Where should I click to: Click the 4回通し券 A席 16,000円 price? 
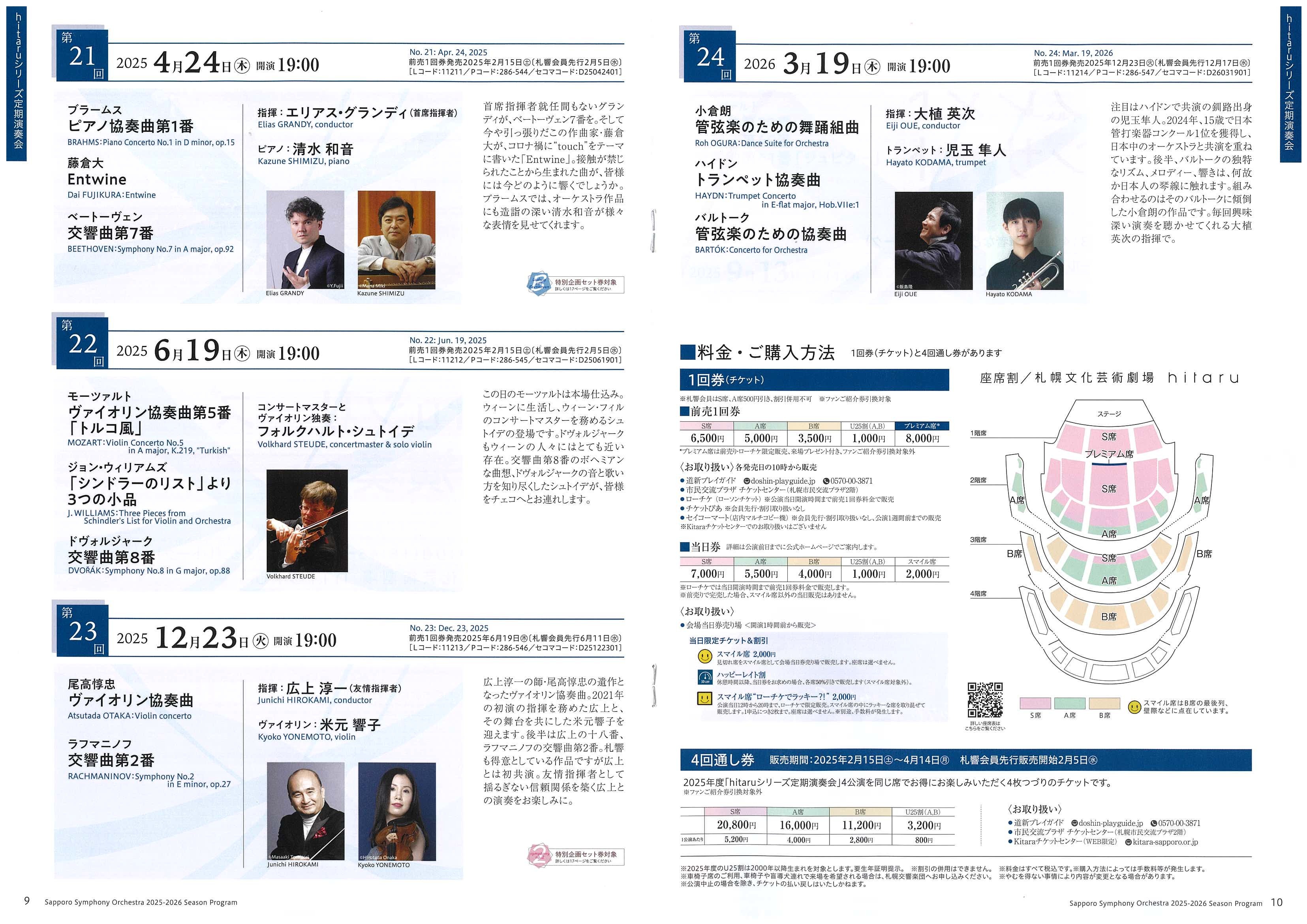point(798,825)
